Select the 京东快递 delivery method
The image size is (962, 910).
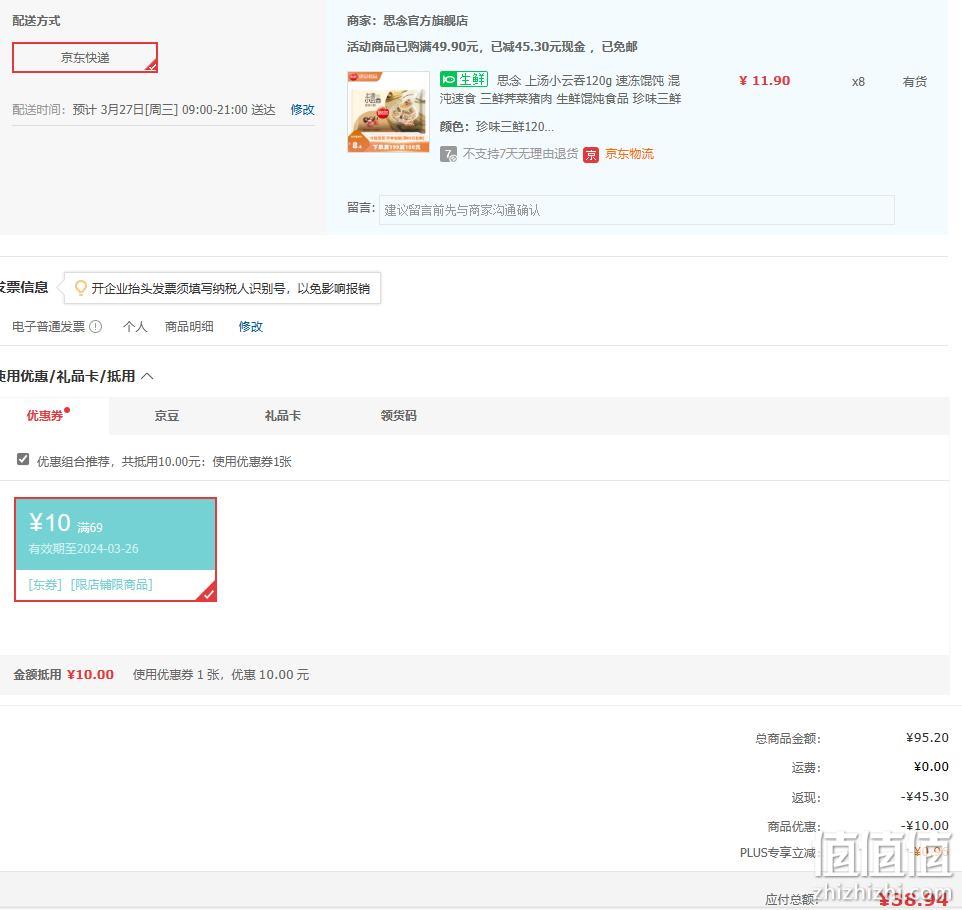85,58
